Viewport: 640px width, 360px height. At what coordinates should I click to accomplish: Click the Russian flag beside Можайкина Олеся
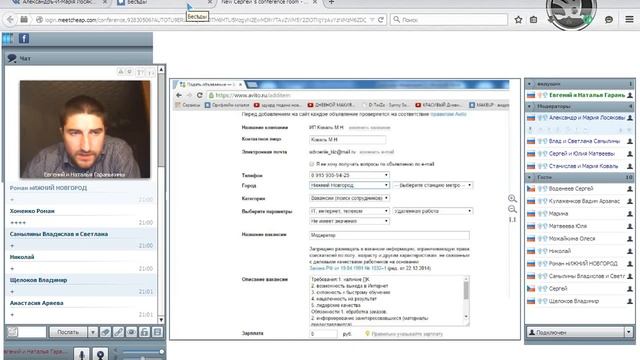pos(531,239)
